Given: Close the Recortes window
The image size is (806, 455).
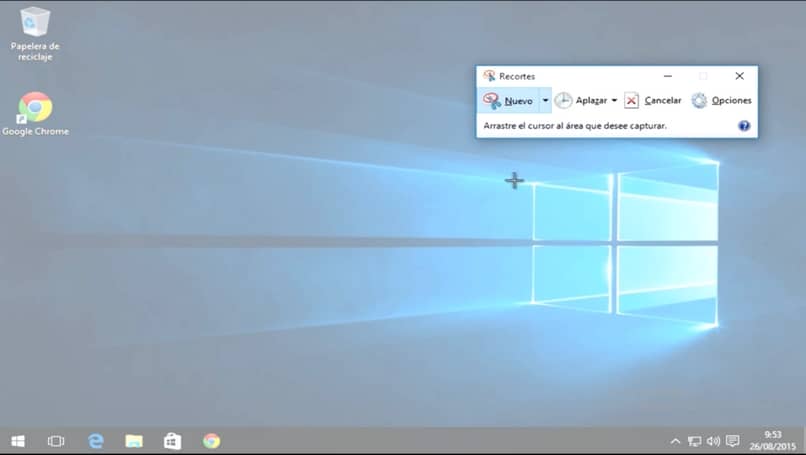Looking at the screenshot, I should (740, 76).
